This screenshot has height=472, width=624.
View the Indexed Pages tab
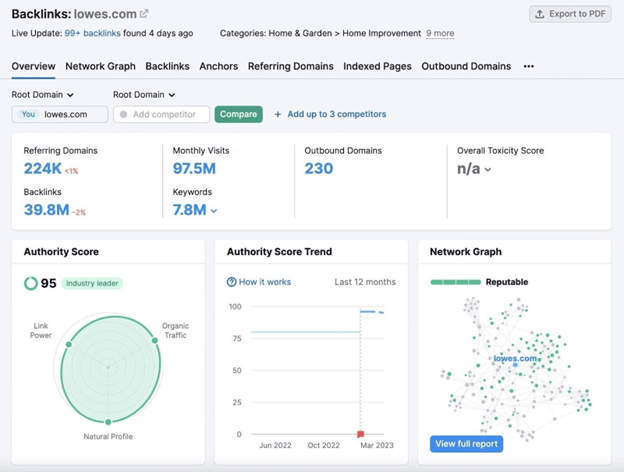(x=377, y=66)
